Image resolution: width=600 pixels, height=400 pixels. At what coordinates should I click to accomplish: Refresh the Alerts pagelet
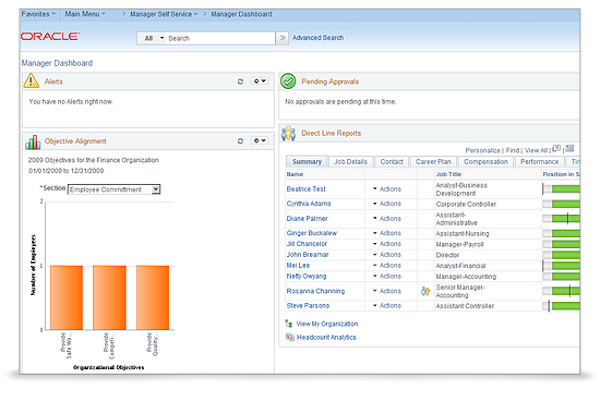(240, 81)
